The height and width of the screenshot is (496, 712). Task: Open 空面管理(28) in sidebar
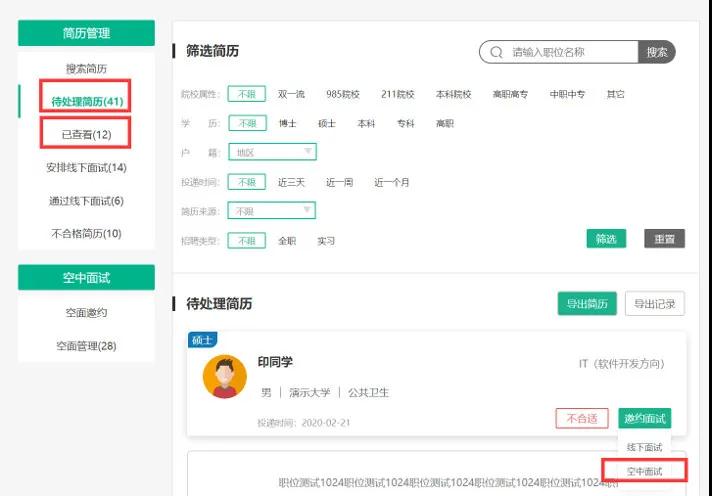(x=86, y=346)
